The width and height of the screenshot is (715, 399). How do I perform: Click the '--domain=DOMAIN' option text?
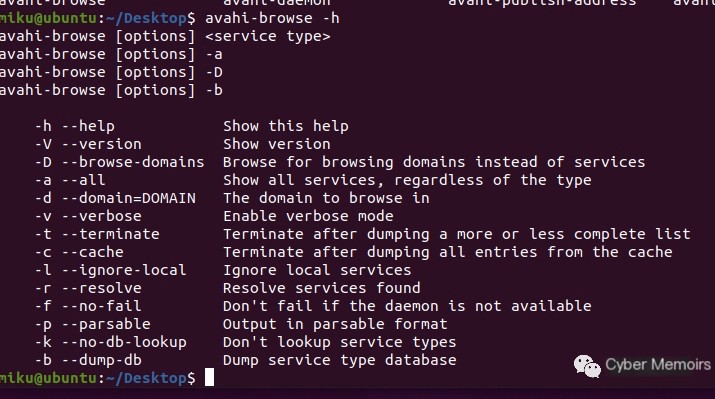pos(129,198)
